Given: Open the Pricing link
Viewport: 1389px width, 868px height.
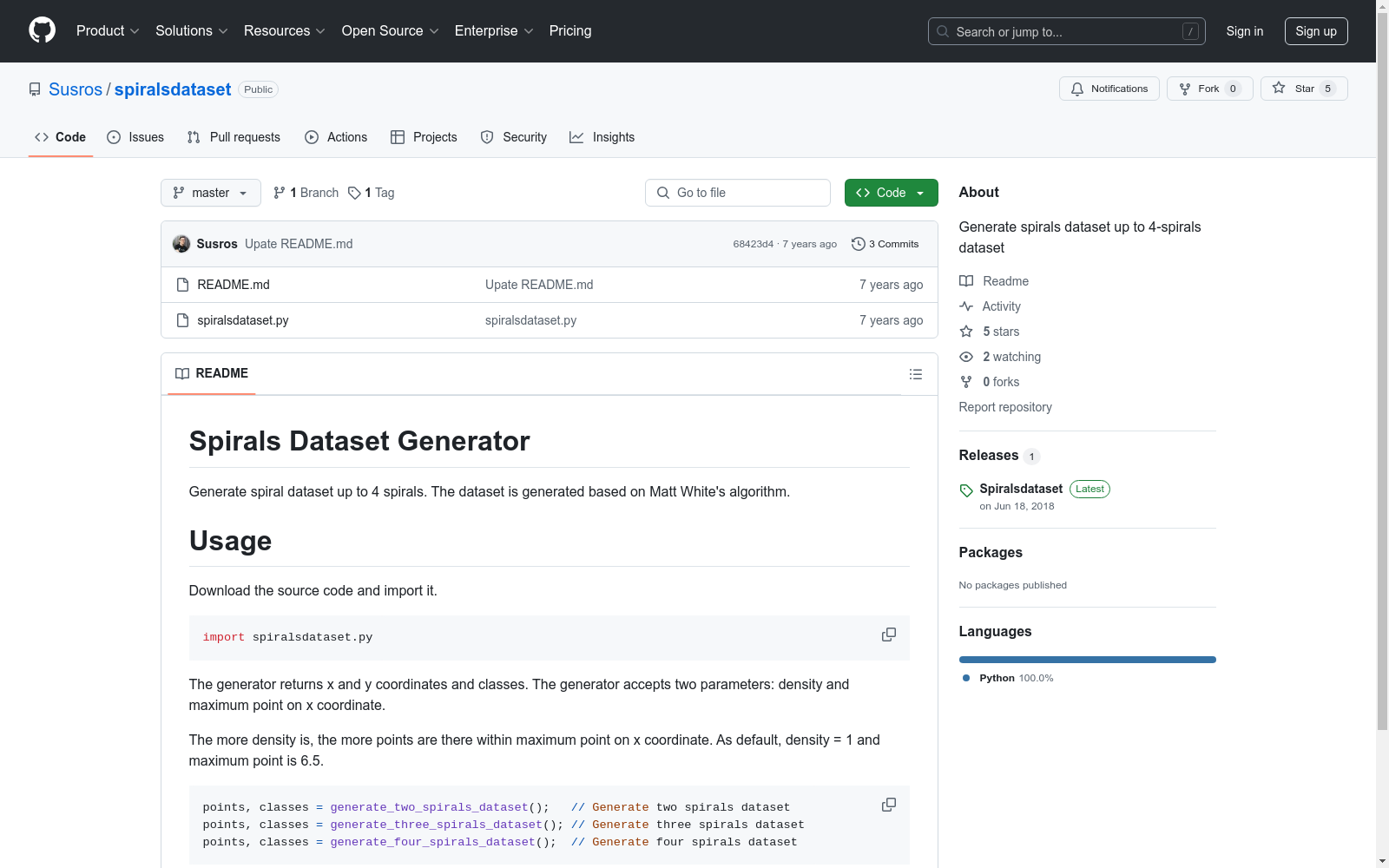Looking at the screenshot, I should (x=570, y=31).
